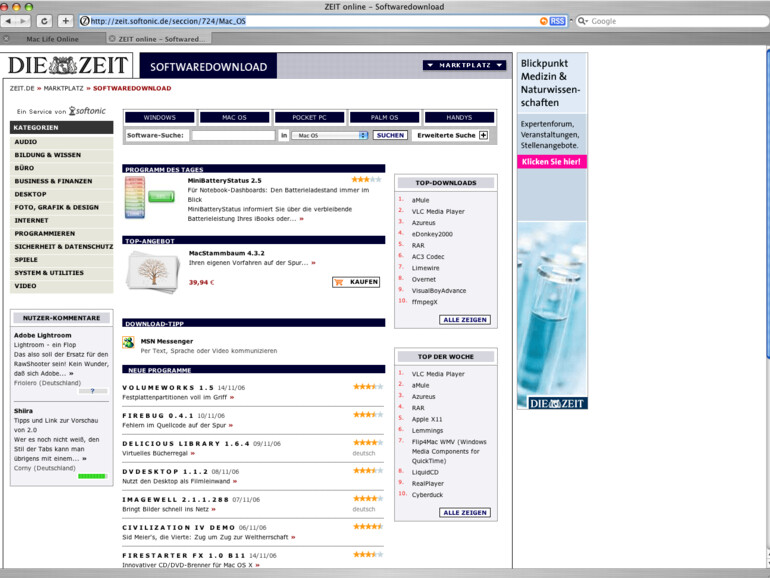The height and width of the screenshot is (578, 770).
Task: Click the shopping cart Kaufen icon
Action: pos(338,282)
